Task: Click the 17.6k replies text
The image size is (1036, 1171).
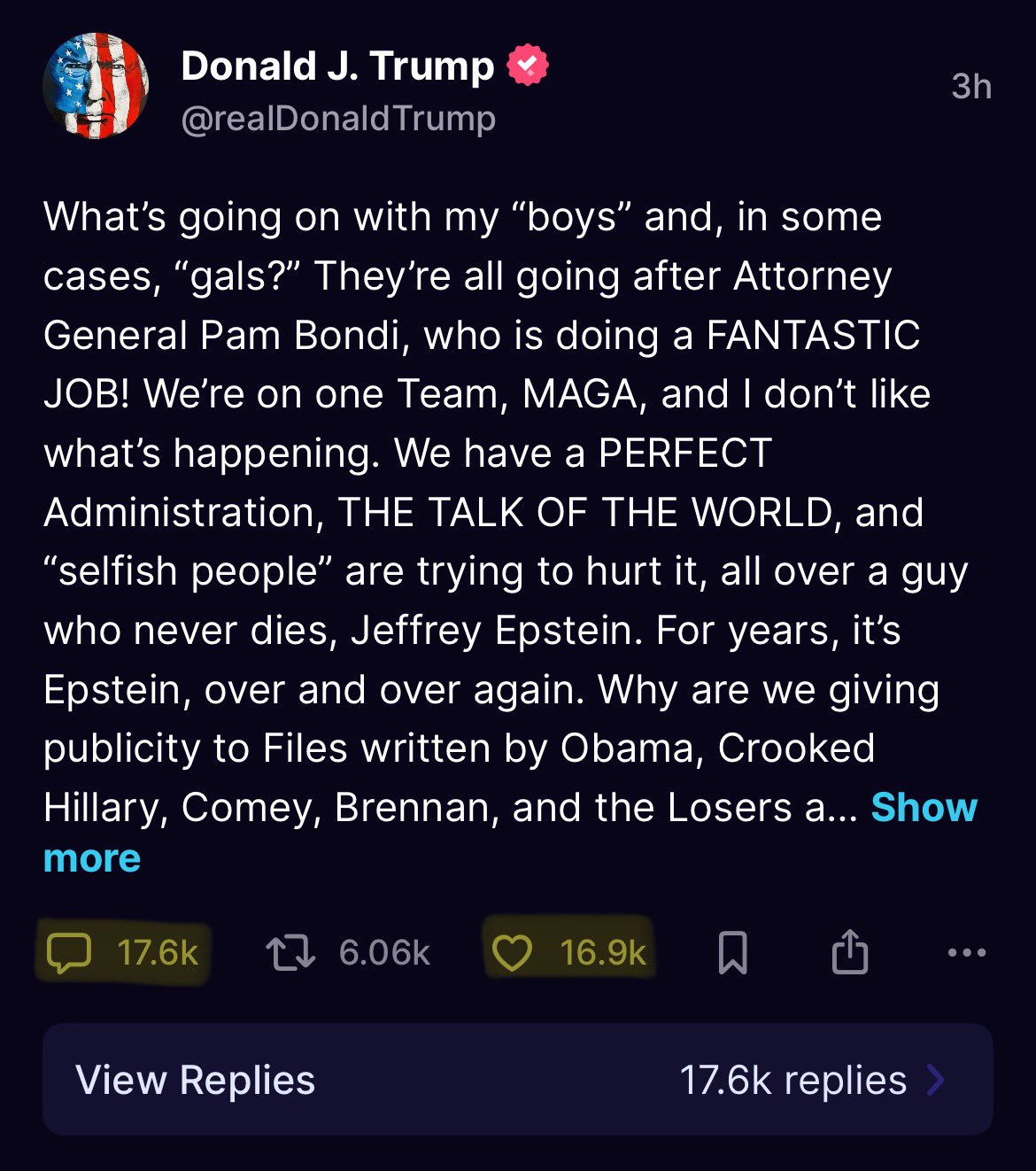Action: click(x=792, y=1081)
